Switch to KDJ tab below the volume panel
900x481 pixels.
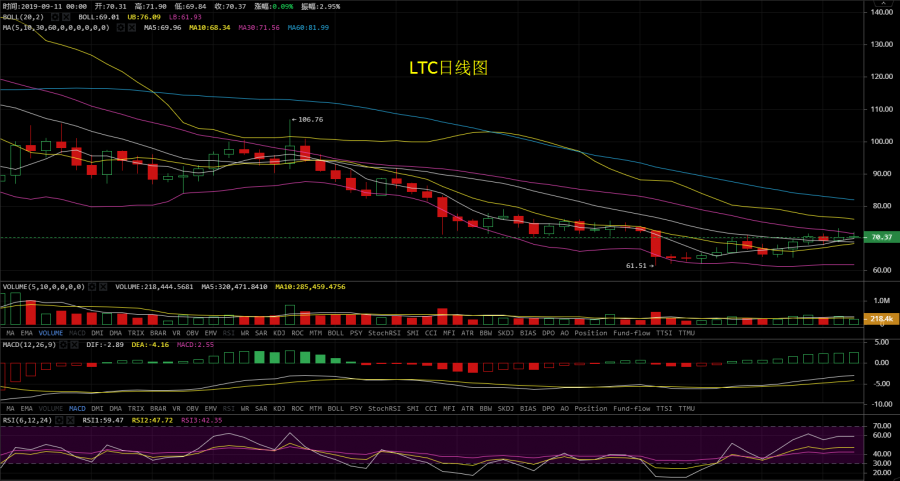click(279, 332)
